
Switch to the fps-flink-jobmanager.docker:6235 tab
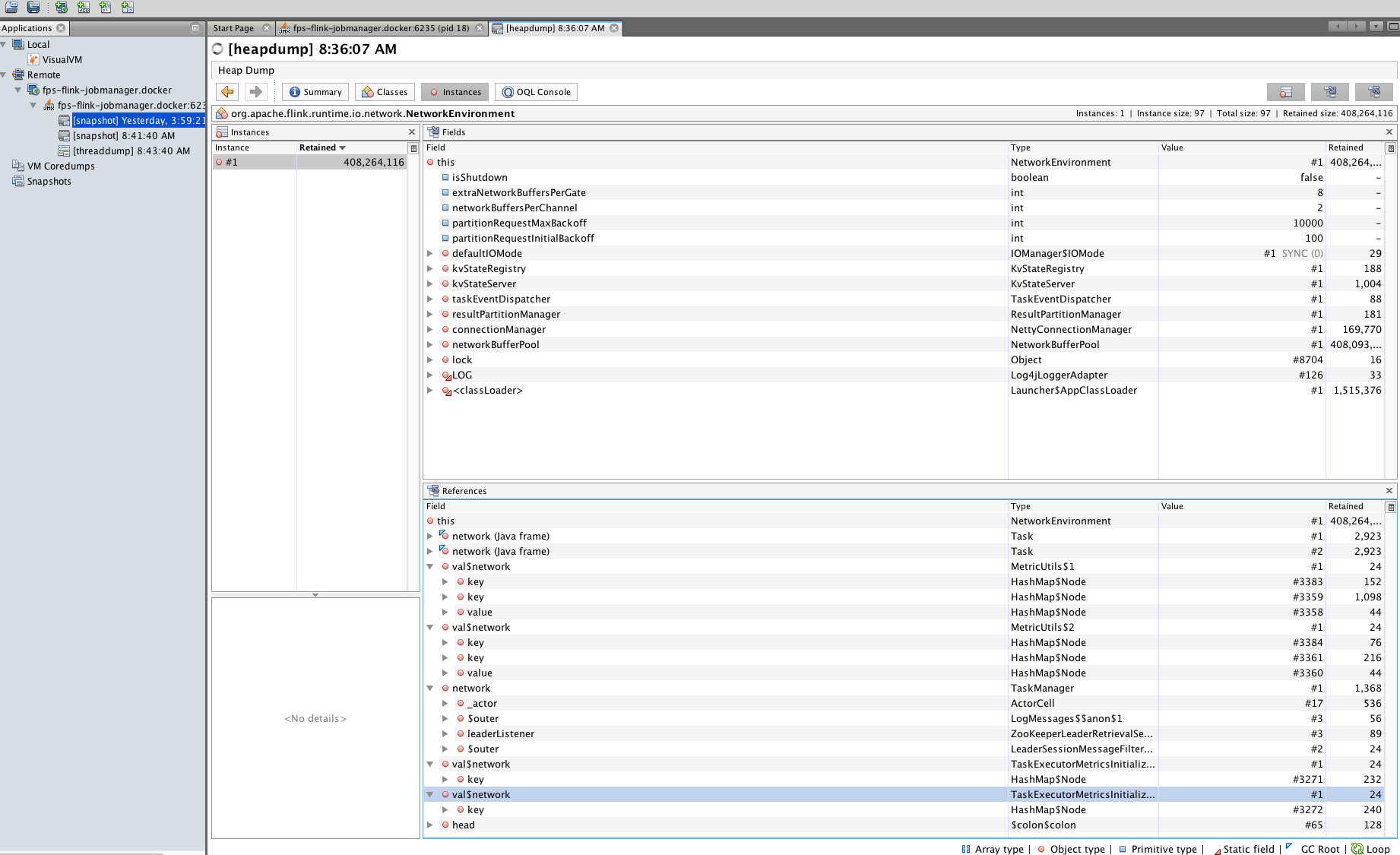click(x=380, y=28)
